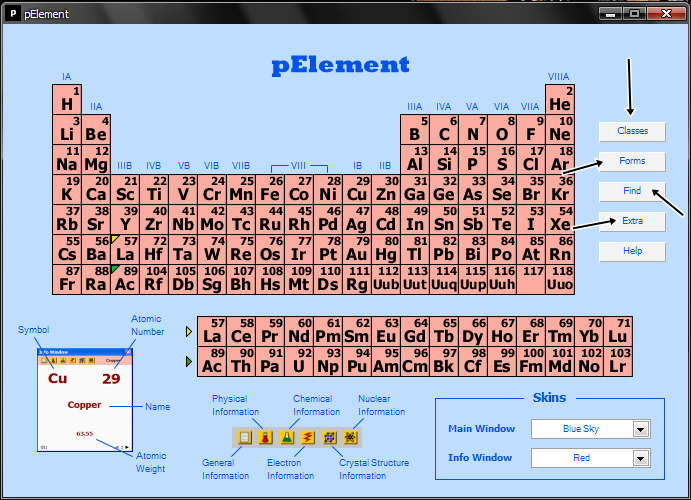
Task: Click the Forms button
Action: tap(632, 161)
